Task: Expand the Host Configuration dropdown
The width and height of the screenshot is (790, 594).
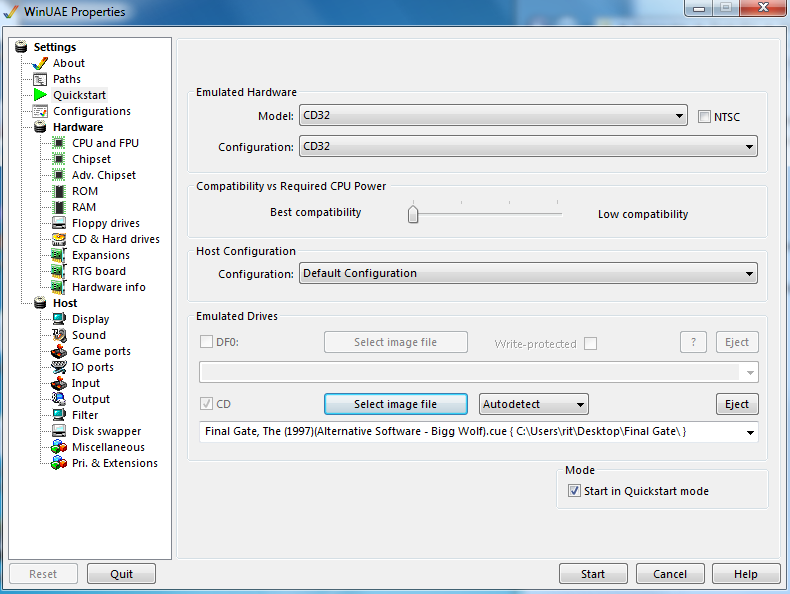Action: pyautogui.click(x=527, y=273)
